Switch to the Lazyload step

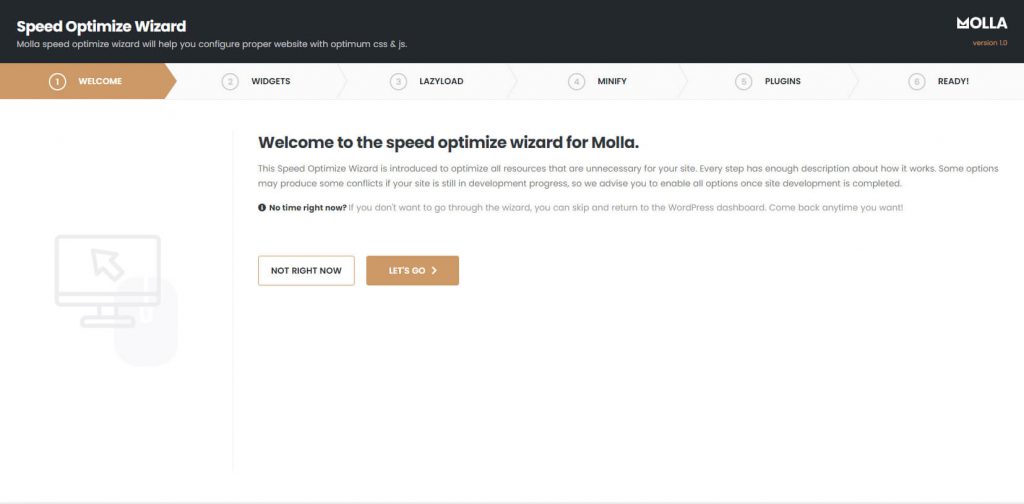point(430,82)
